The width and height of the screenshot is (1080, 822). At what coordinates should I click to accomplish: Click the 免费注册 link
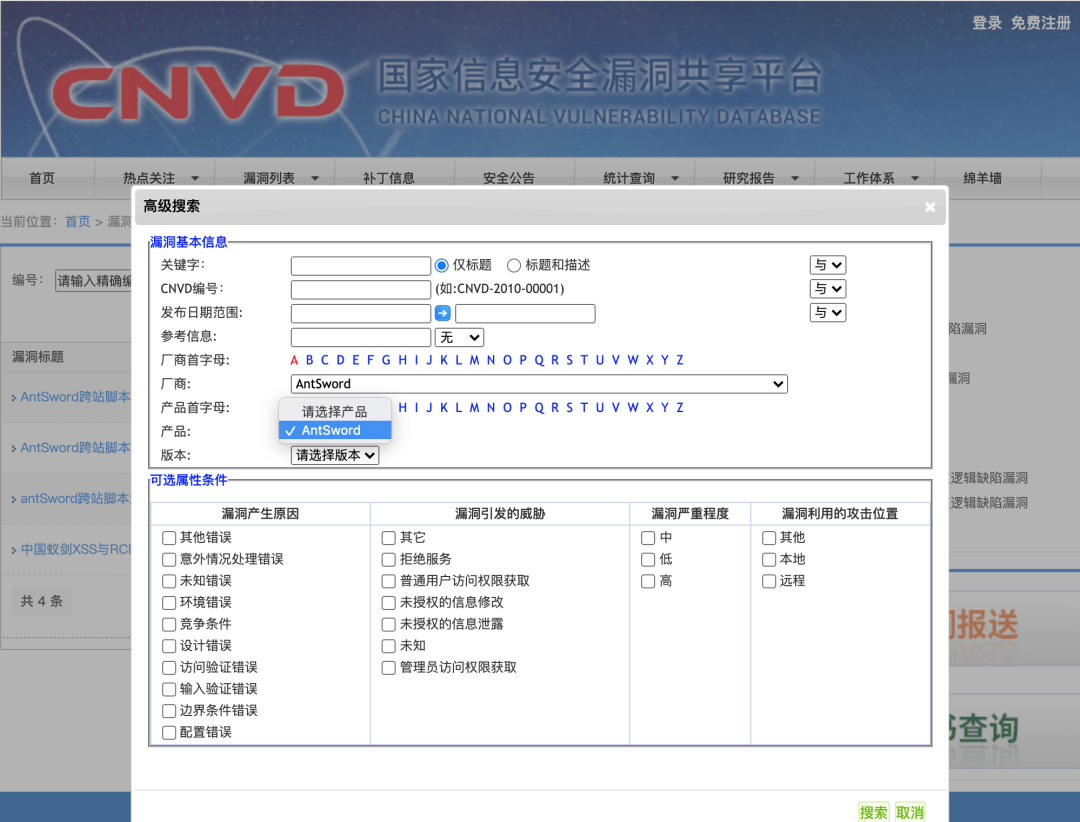(x=1041, y=23)
